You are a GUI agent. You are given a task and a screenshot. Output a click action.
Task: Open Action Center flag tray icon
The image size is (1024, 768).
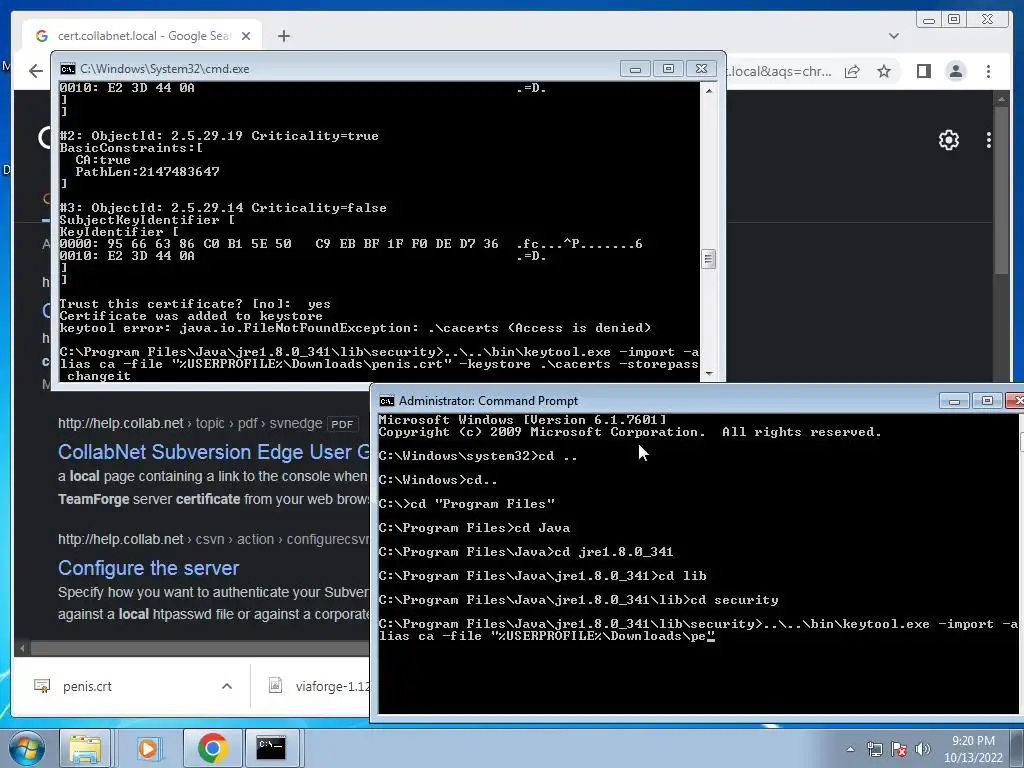click(x=899, y=749)
